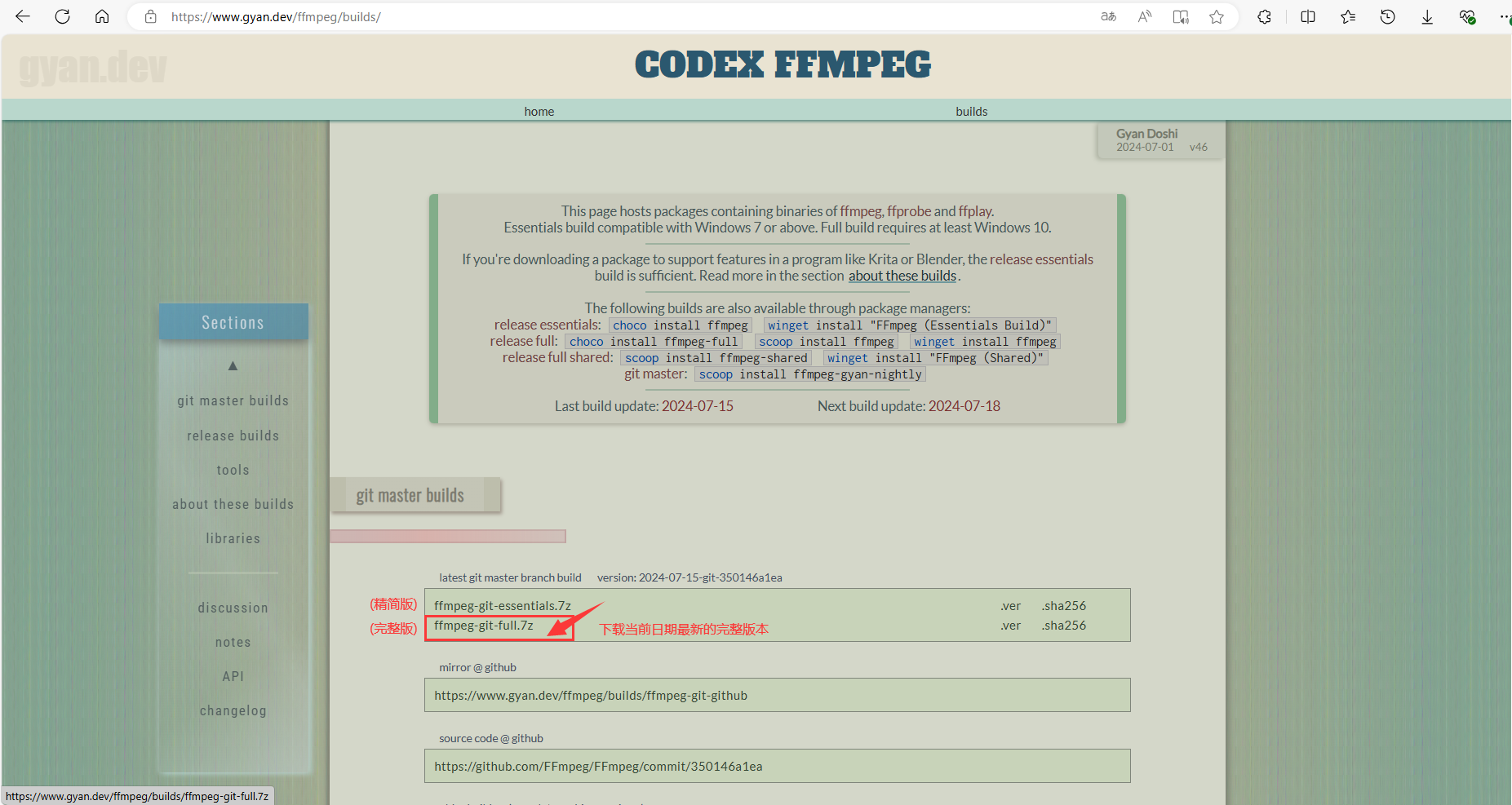The width and height of the screenshot is (1512, 805).
Task: Click 'winget install ffmpeg' command
Action: tap(985, 342)
